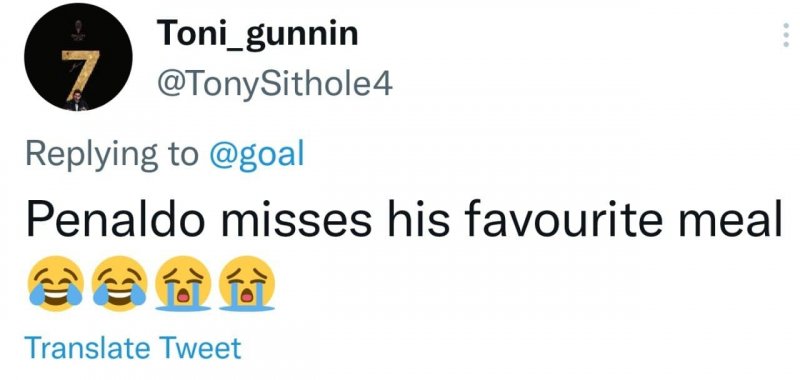Click the word 'his' in tweet text
Screen dimensions: 800x380
417,220
